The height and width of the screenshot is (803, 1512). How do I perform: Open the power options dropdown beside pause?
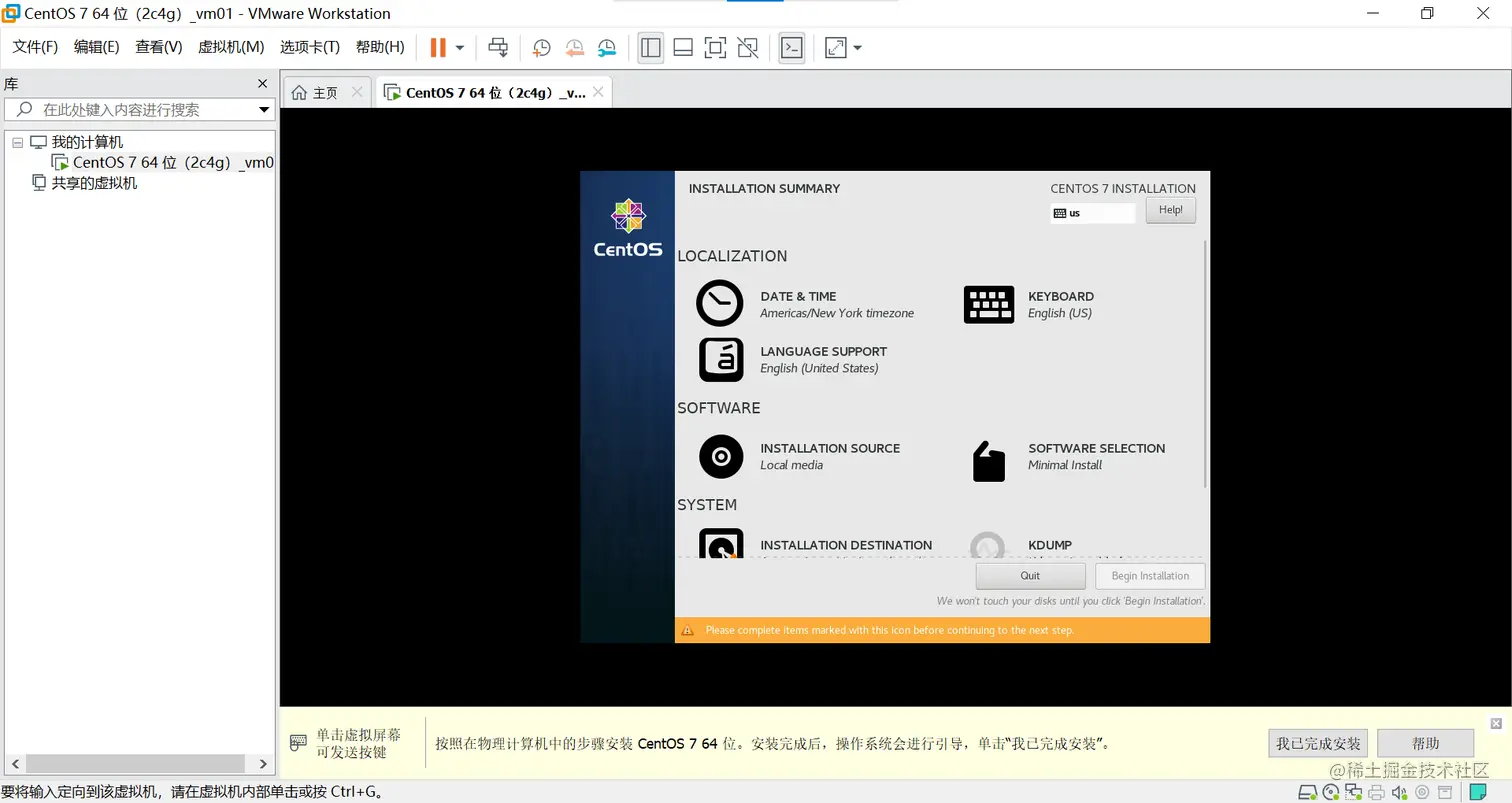pyautogui.click(x=460, y=47)
